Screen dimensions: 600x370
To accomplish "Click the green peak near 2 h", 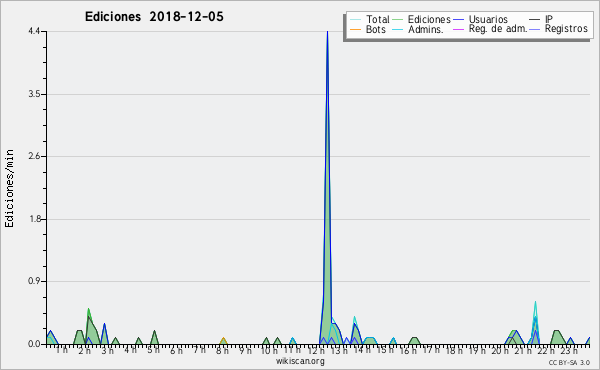I will click(88, 325).
